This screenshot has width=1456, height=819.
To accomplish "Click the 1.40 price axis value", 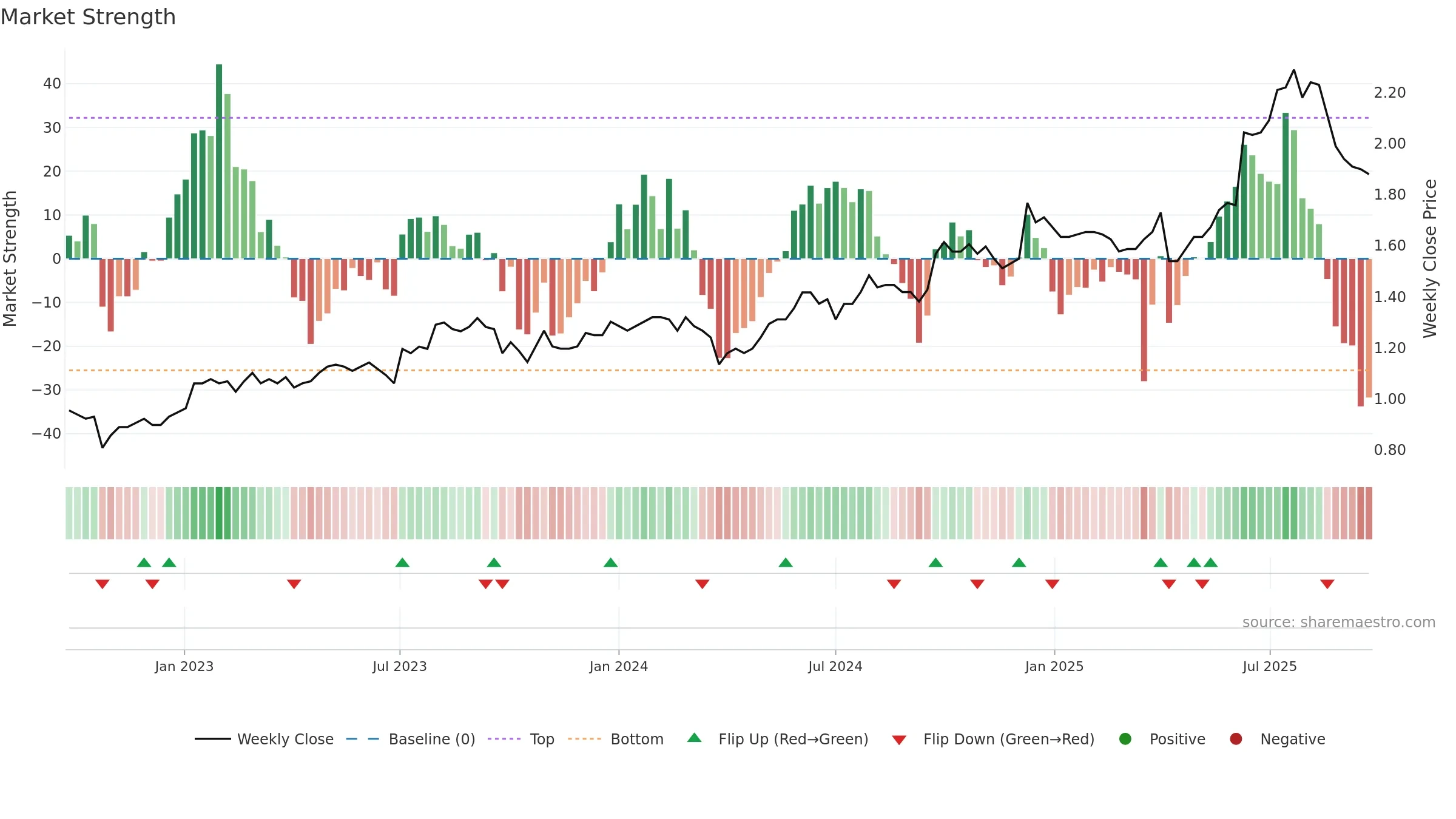I will click(1390, 297).
